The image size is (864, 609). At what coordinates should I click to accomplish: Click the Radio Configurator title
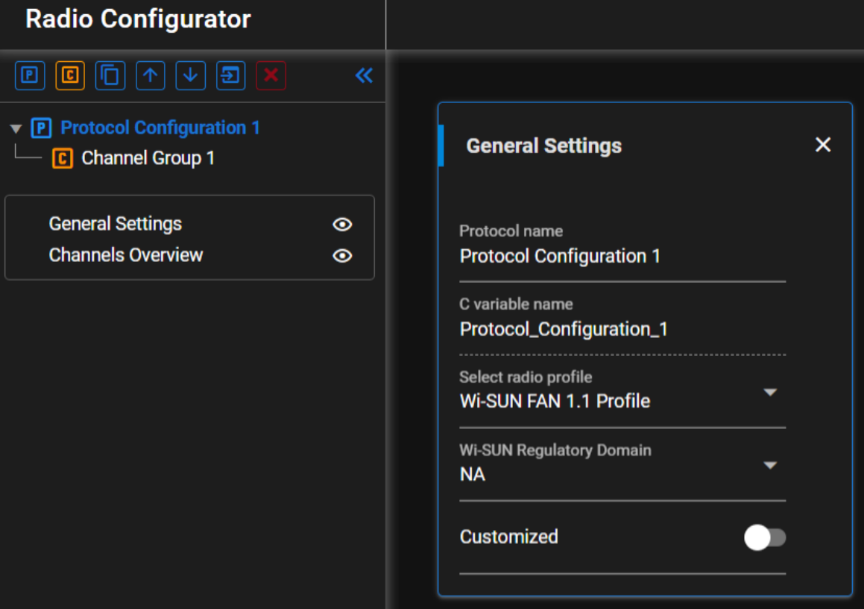(x=138, y=19)
